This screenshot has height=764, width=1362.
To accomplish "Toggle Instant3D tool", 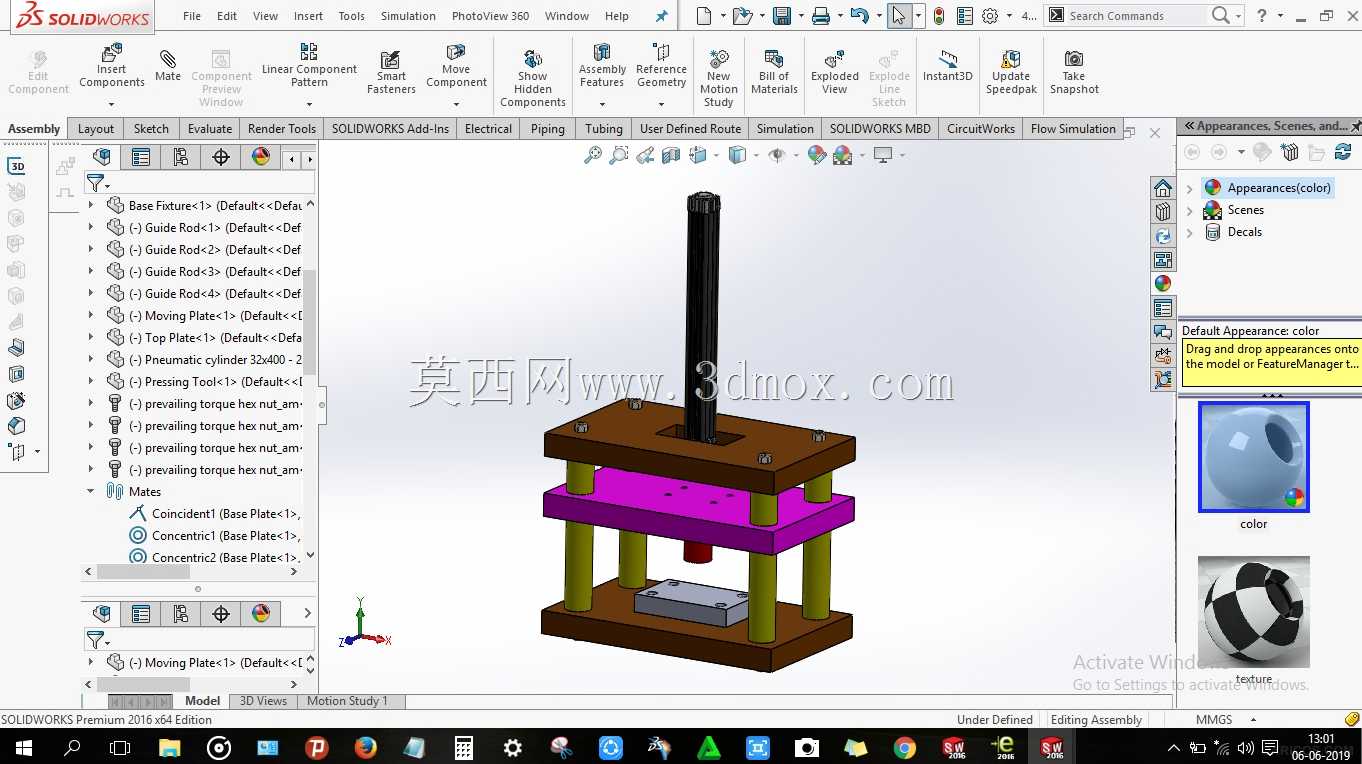I will [947, 64].
